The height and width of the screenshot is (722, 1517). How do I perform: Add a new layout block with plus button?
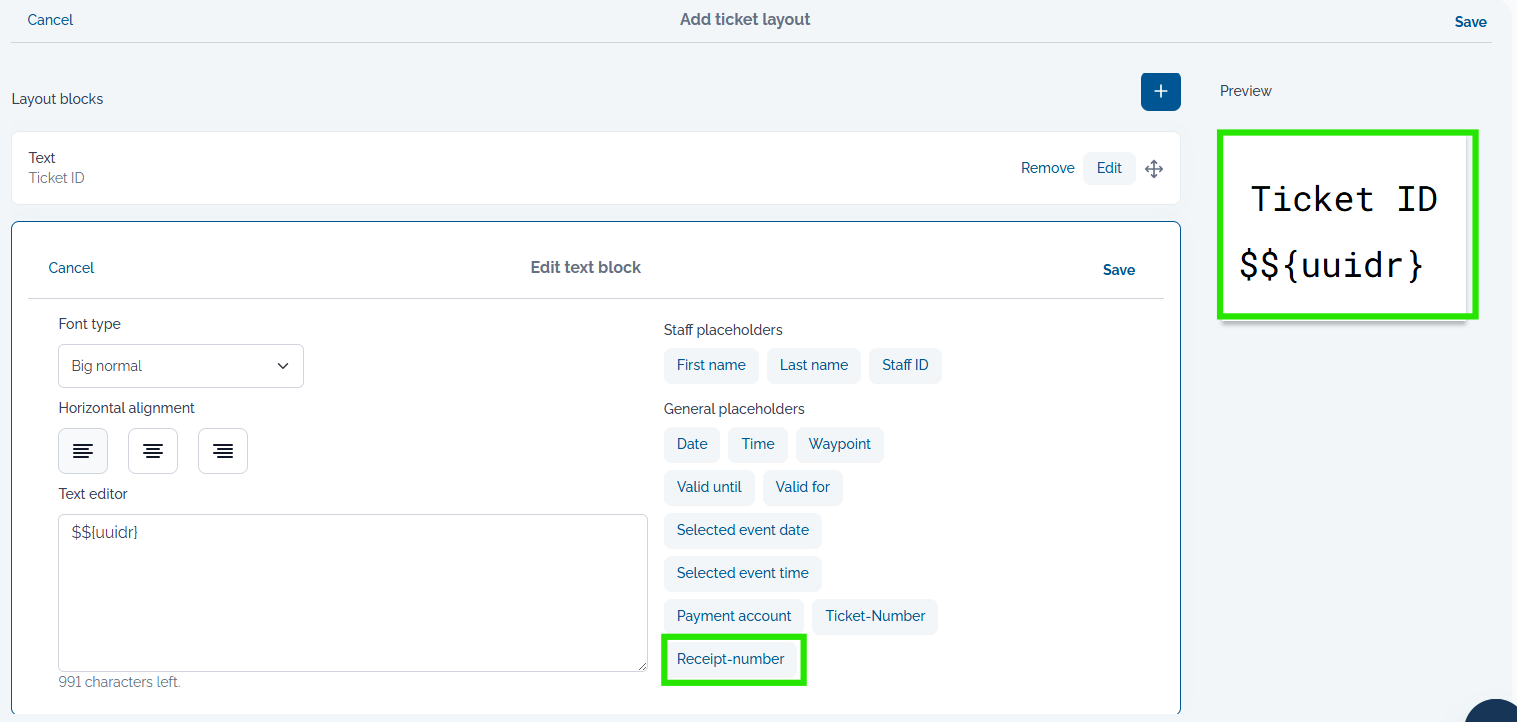pos(1160,91)
